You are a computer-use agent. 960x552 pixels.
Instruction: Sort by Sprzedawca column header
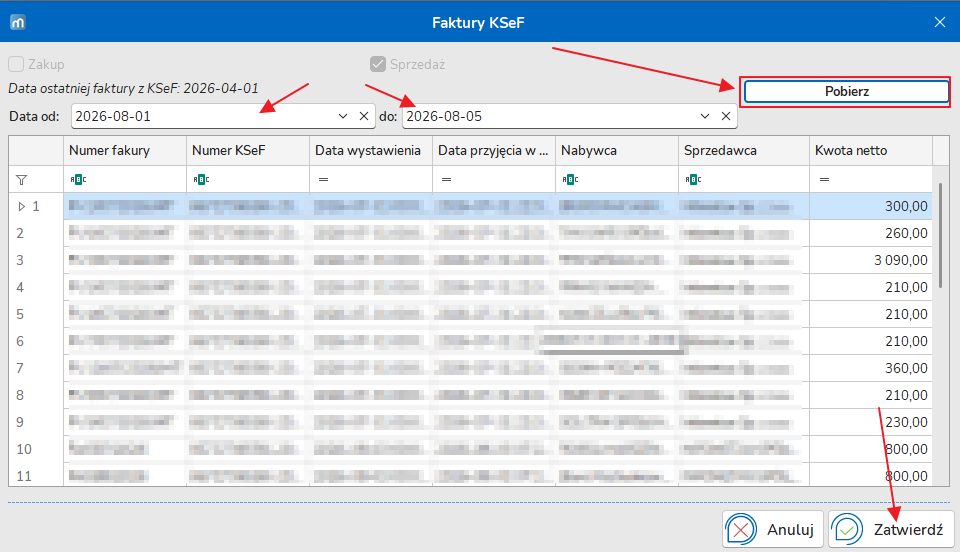click(x=744, y=151)
